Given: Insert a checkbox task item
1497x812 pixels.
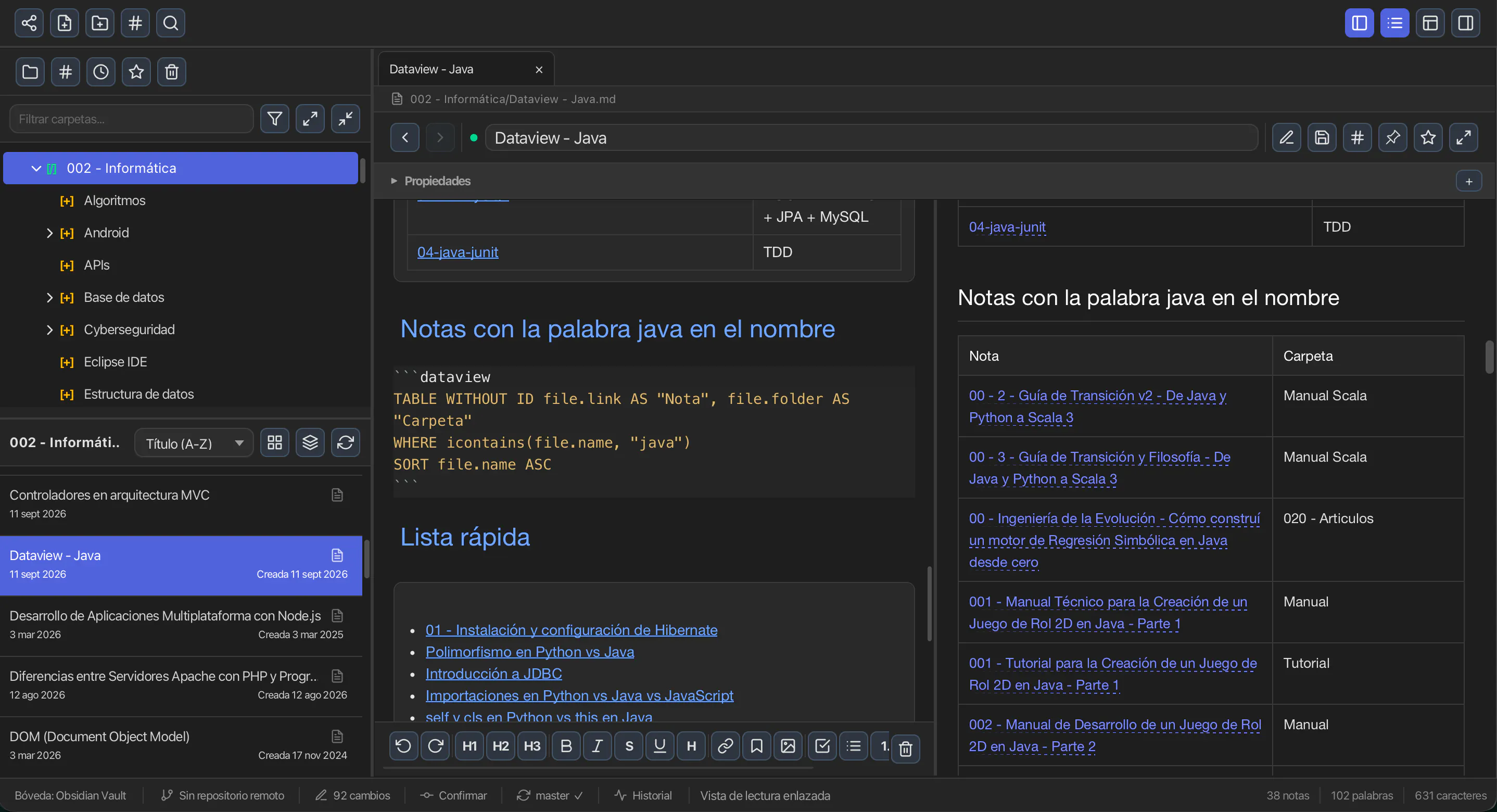Looking at the screenshot, I should (x=822, y=746).
